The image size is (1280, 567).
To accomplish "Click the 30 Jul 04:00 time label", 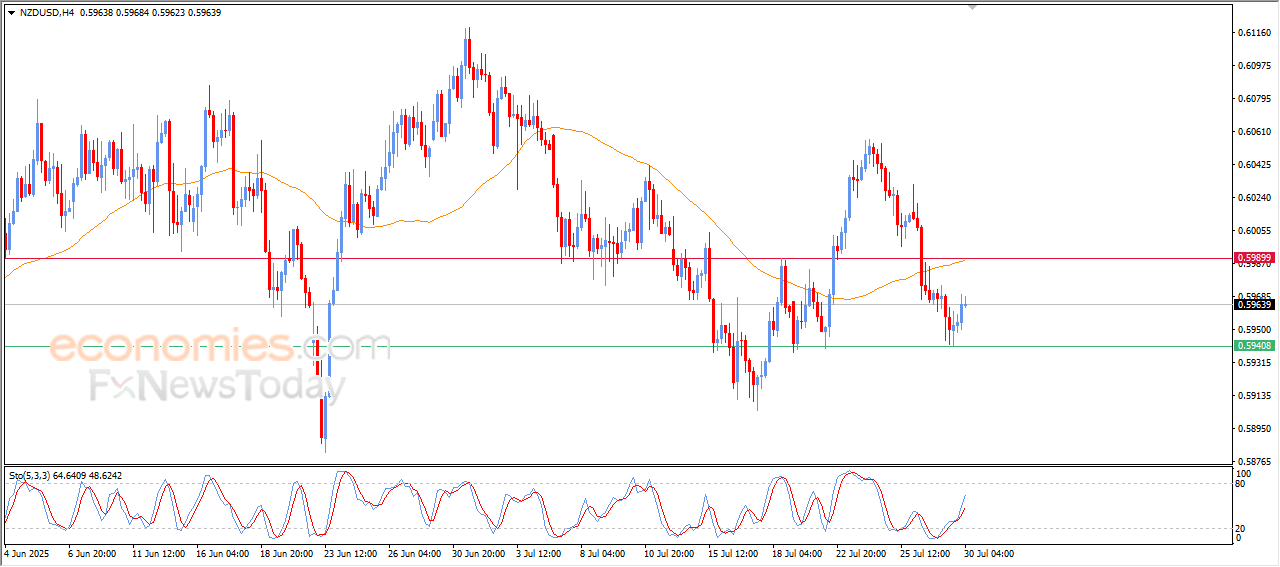I will pyautogui.click(x=989, y=553).
